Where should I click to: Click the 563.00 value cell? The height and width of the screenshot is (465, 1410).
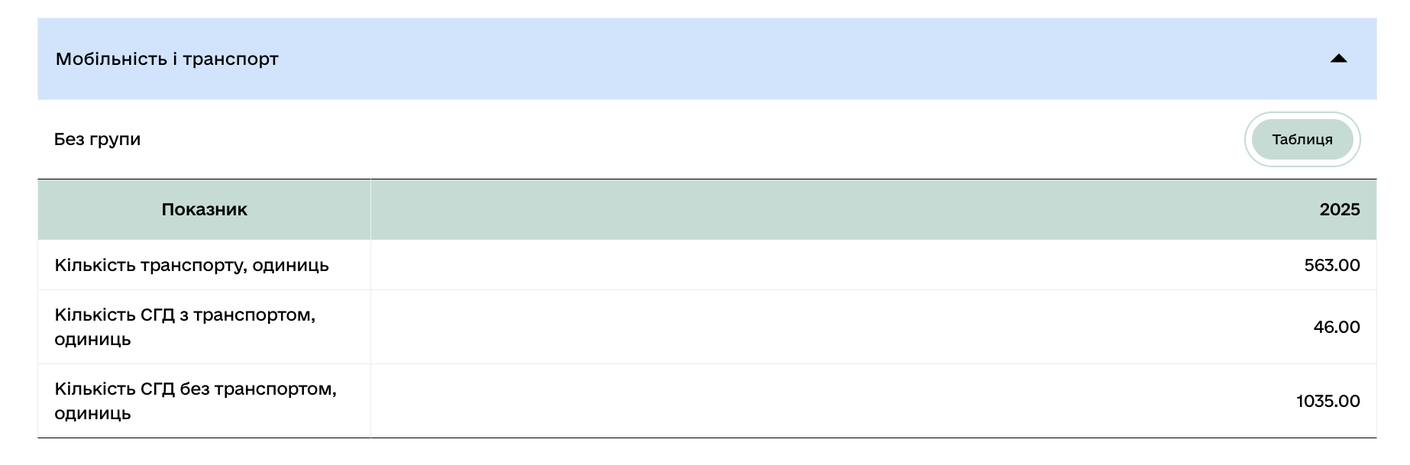pyautogui.click(x=1332, y=266)
